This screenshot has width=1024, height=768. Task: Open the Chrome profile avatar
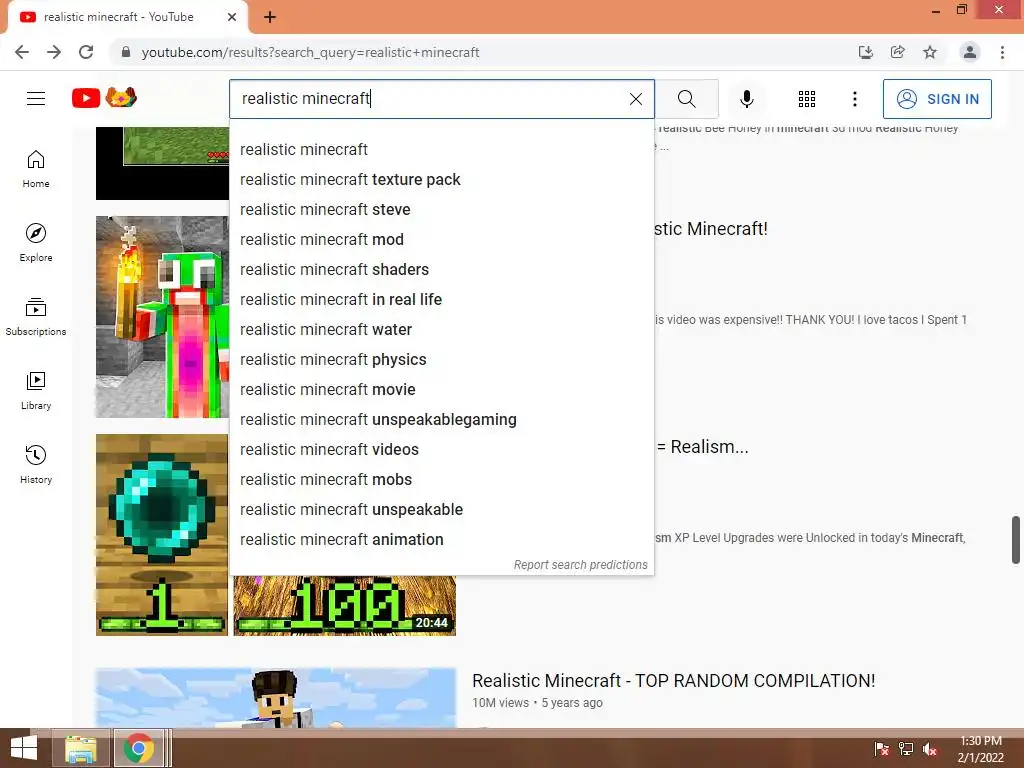click(970, 52)
